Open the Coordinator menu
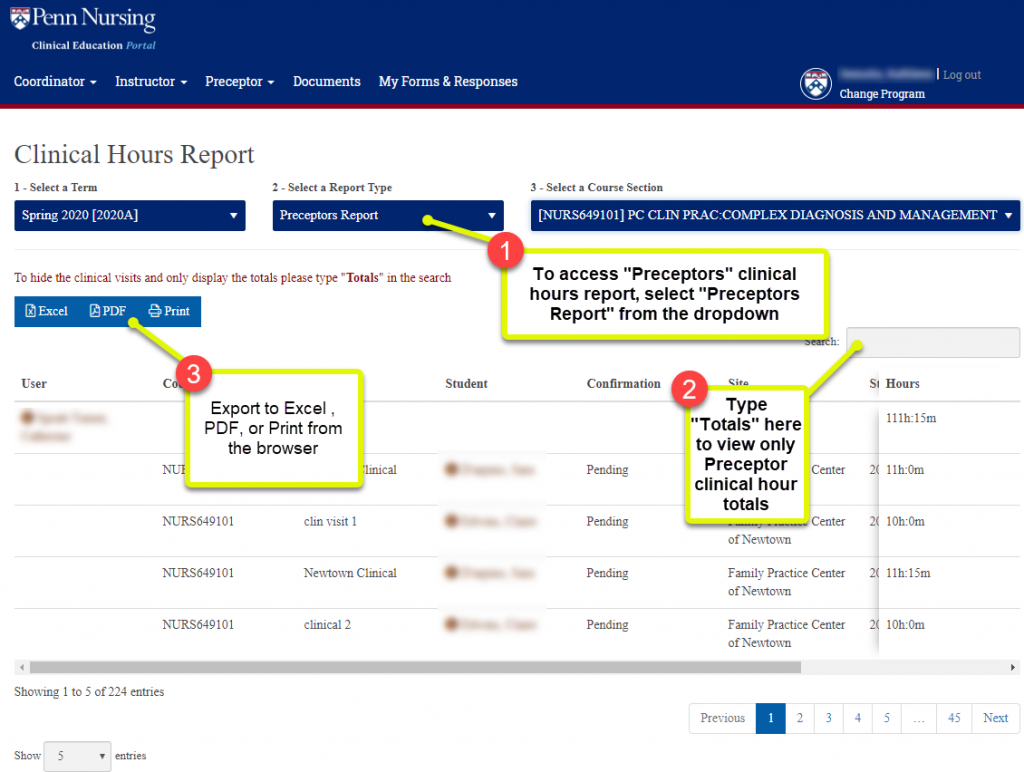 coord(55,82)
